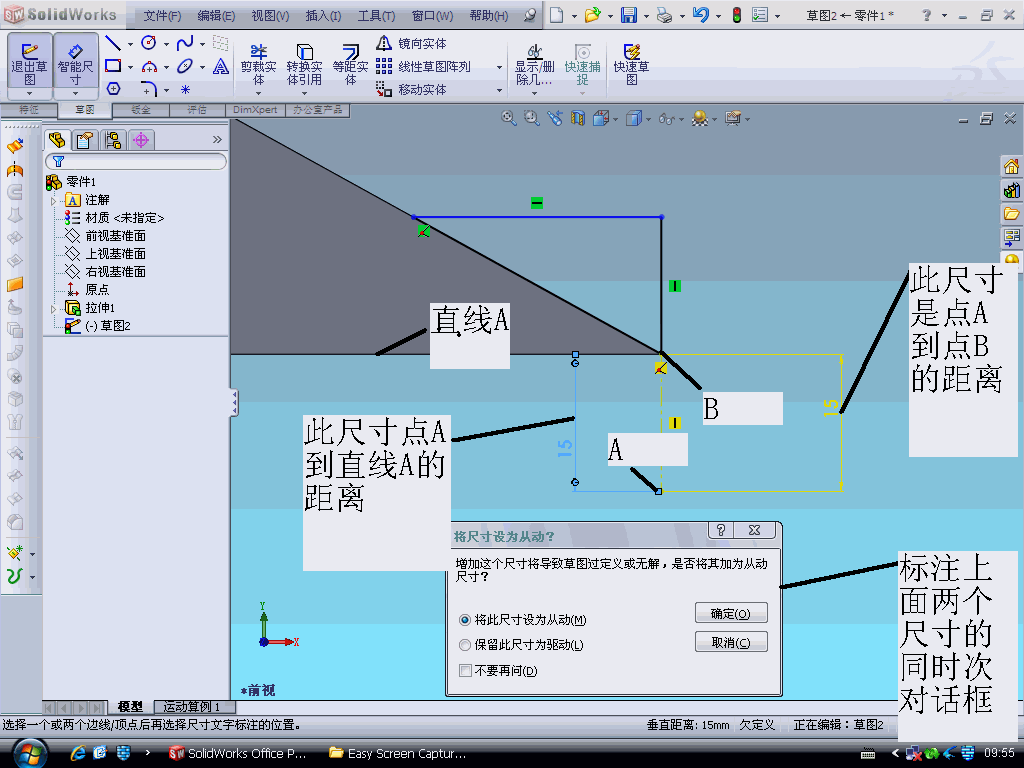The width and height of the screenshot is (1024, 768).
Task: Open the 工具(T) menu
Action: (376, 16)
